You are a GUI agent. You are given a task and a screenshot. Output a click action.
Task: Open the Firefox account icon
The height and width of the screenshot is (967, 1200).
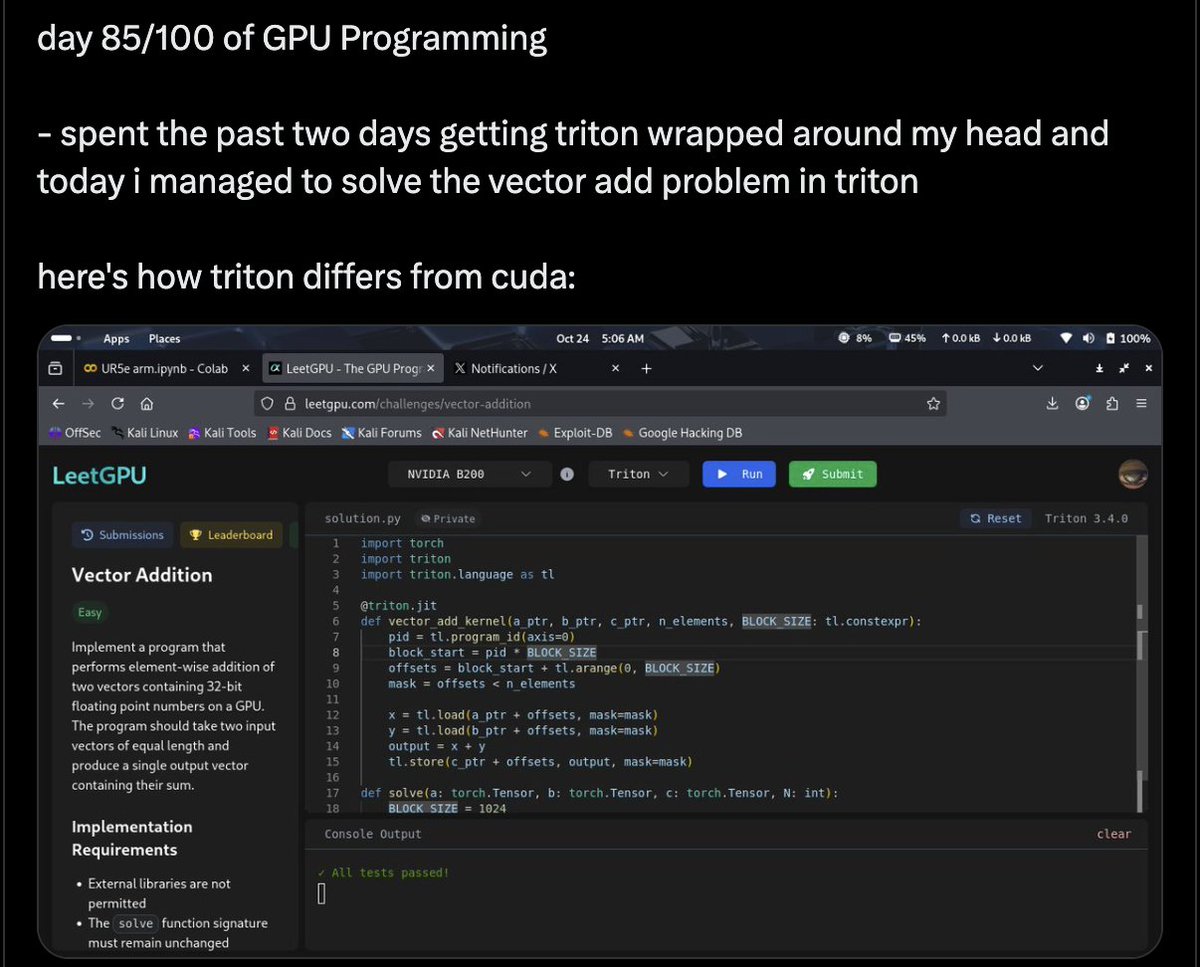[x=1082, y=404]
